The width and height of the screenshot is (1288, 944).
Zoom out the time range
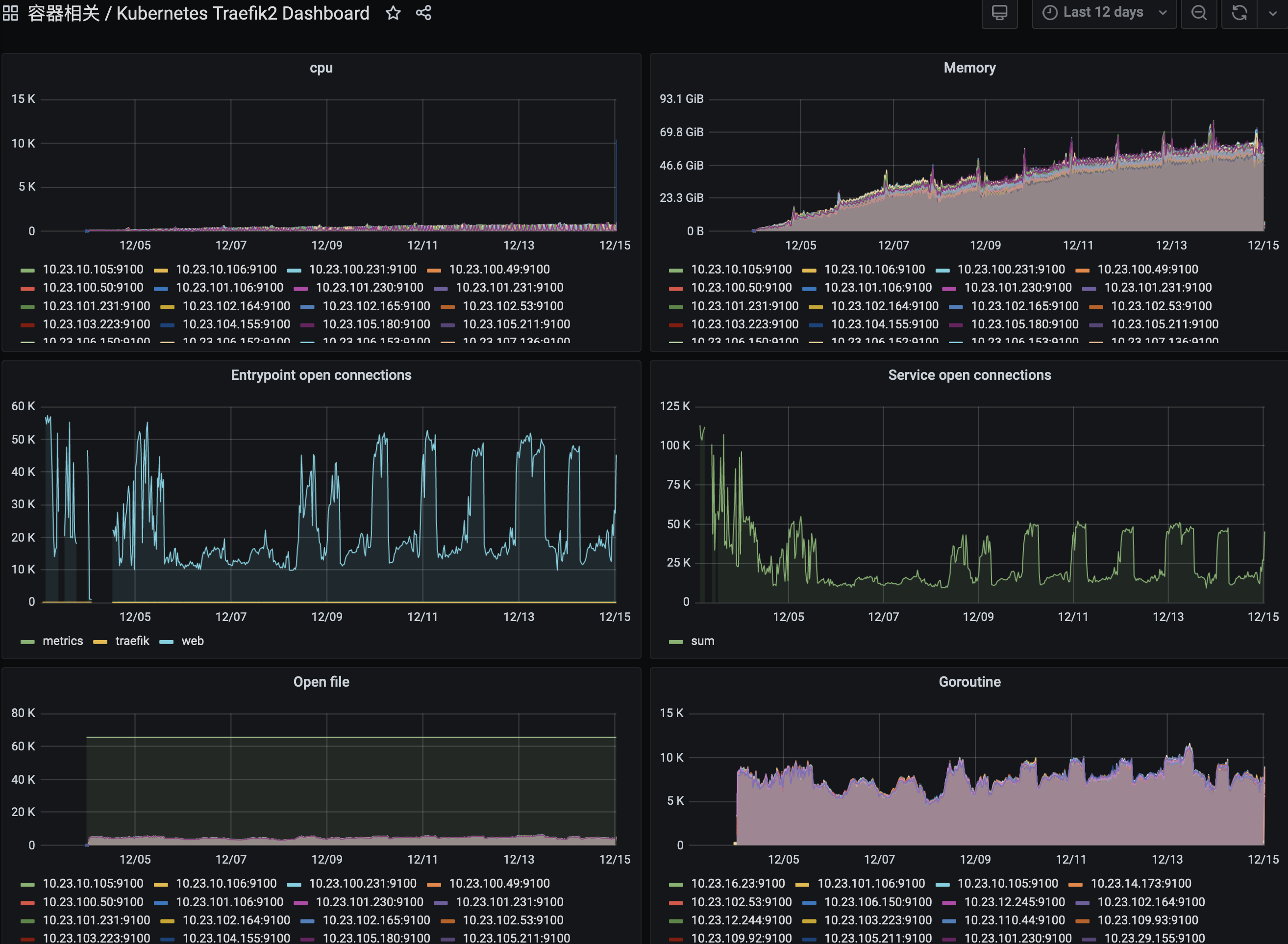point(1199,12)
